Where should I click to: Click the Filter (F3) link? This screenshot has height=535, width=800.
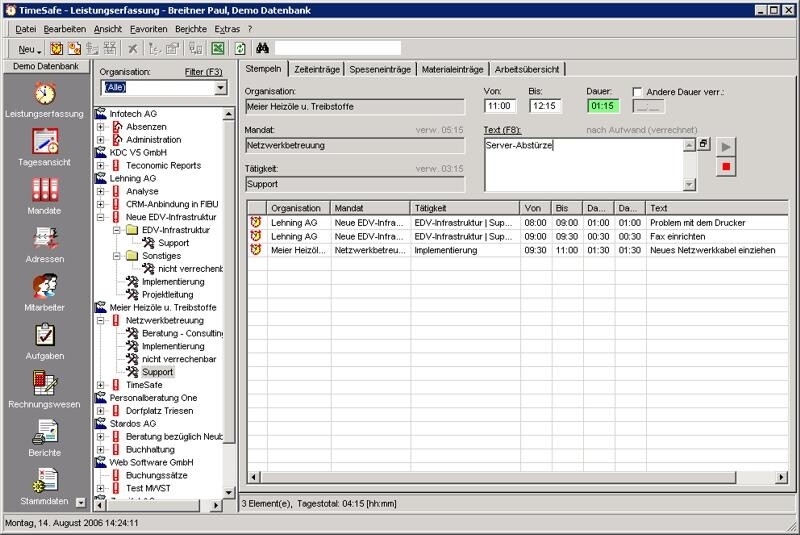(203, 72)
